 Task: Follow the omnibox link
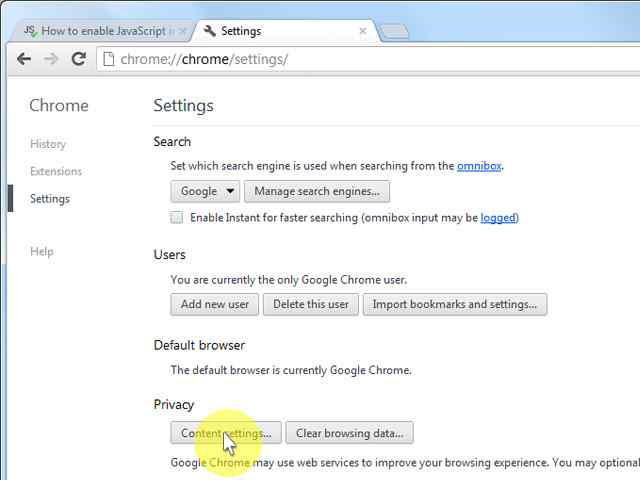[x=479, y=166]
